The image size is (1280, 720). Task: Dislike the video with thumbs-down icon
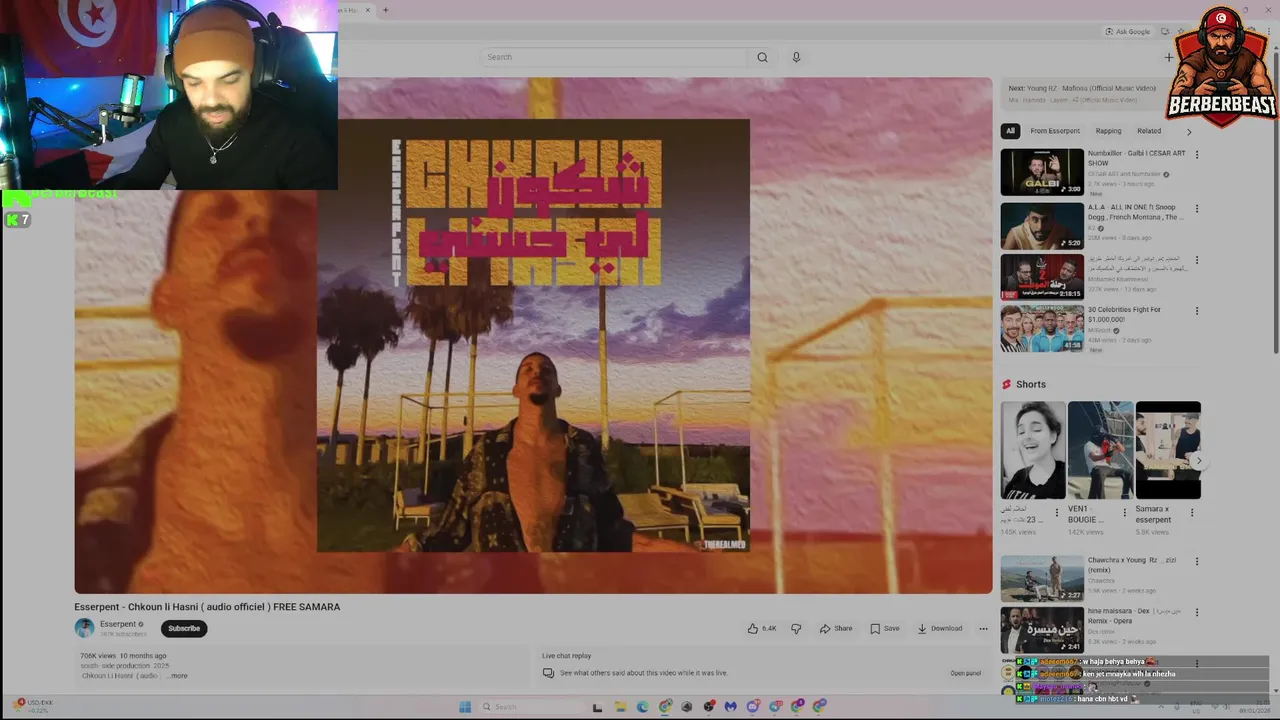pyautogui.click(x=796, y=628)
